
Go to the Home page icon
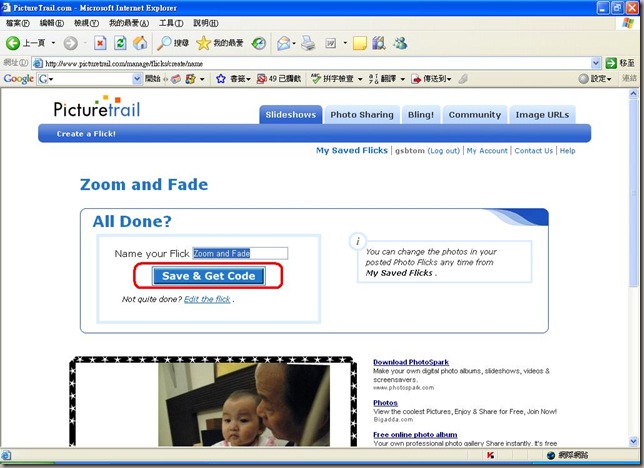[x=140, y=43]
